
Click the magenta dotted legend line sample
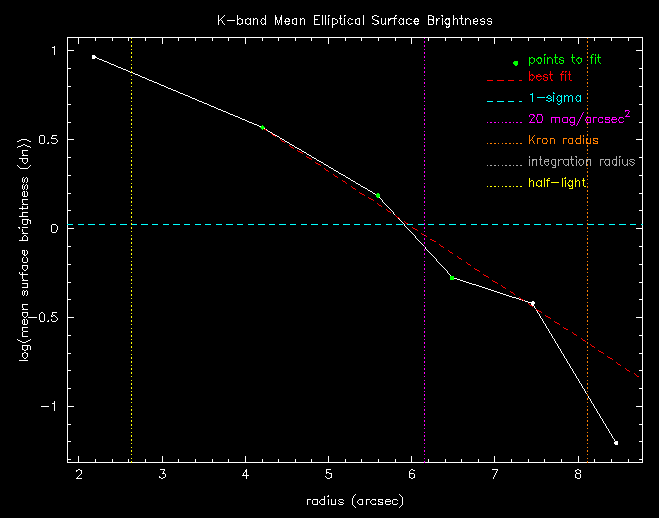tap(503, 122)
